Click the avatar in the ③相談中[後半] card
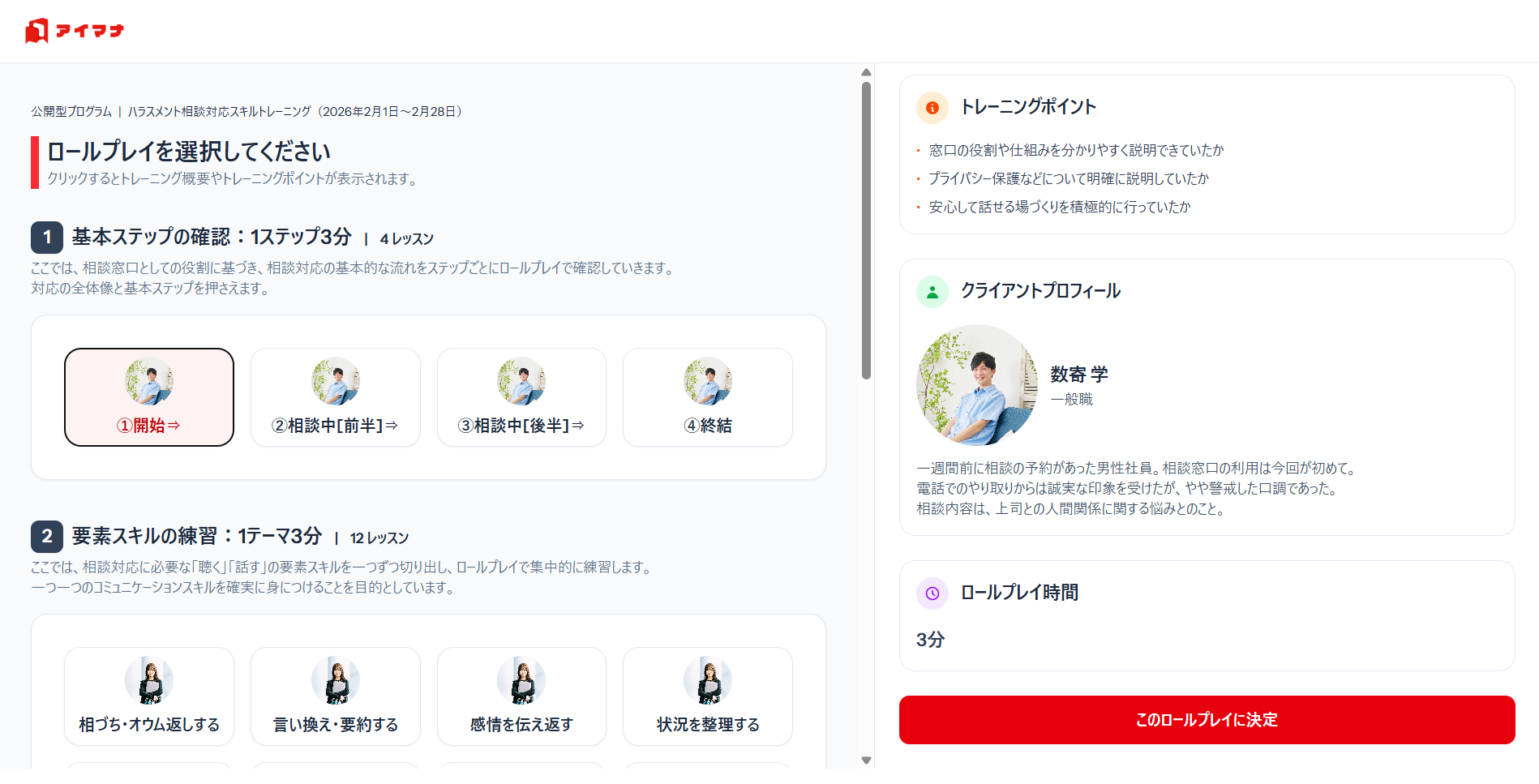The height and width of the screenshot is (784, 1539). (x=521, y=381)
